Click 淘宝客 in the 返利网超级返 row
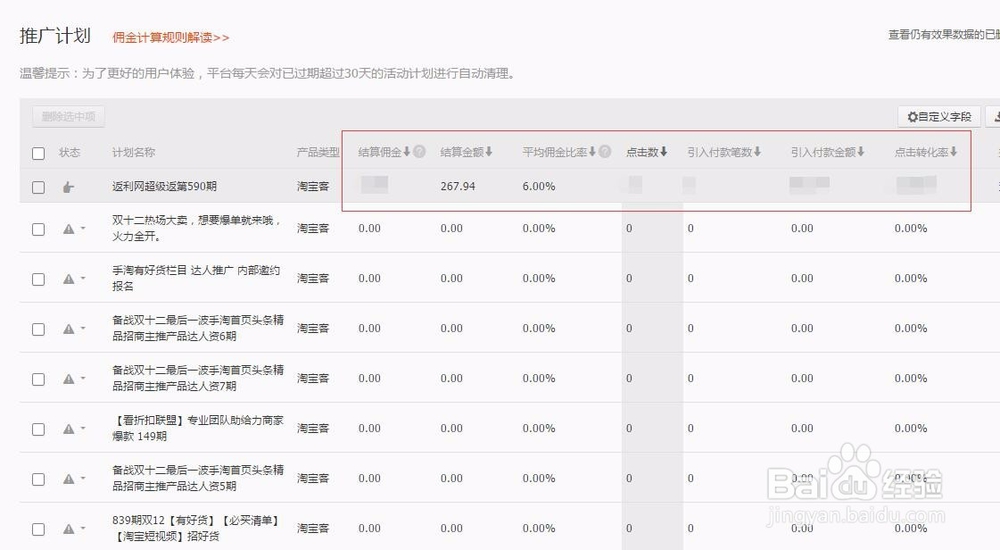The width and height of the screenshot is (1000, 550). click(x=312, y=186)
